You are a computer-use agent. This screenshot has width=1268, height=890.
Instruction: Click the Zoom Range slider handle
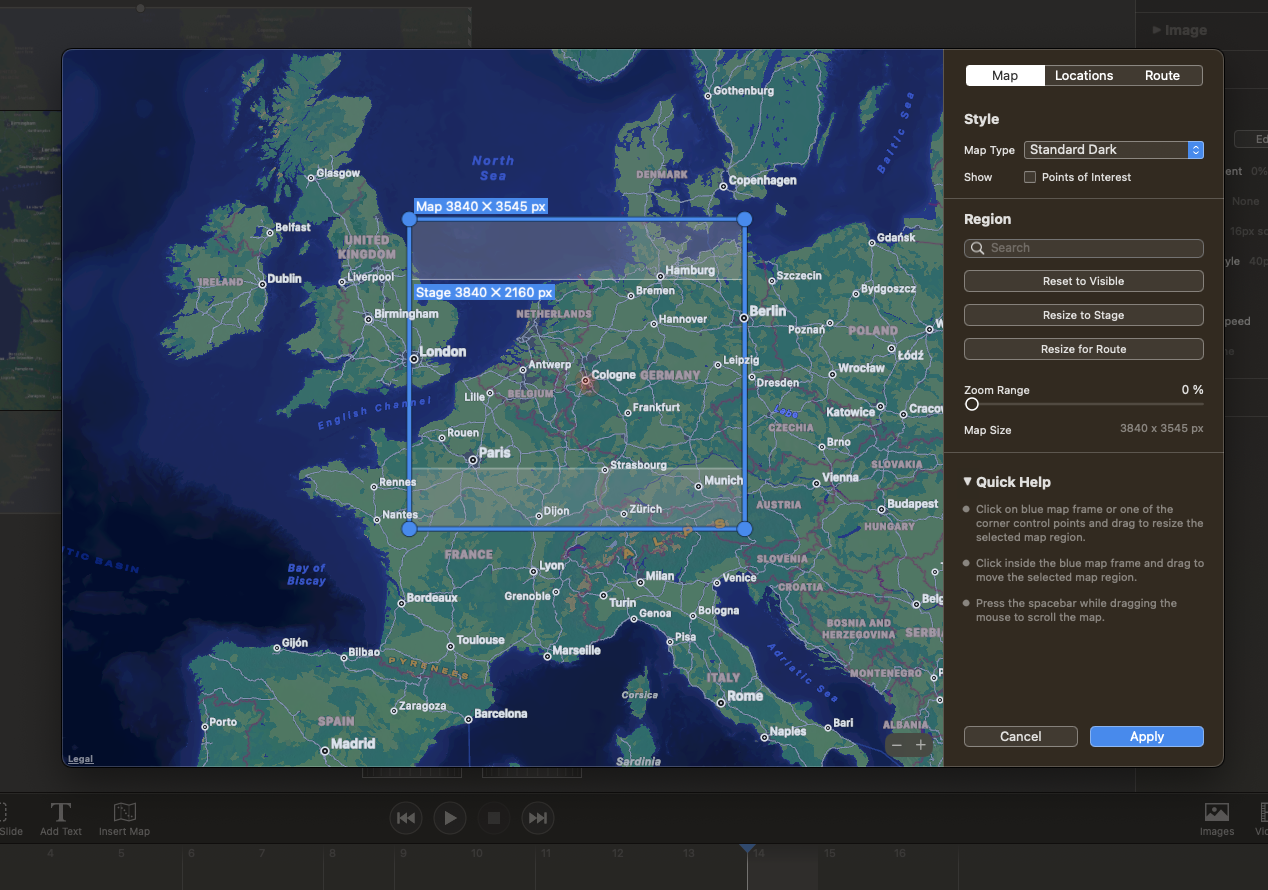971,404
